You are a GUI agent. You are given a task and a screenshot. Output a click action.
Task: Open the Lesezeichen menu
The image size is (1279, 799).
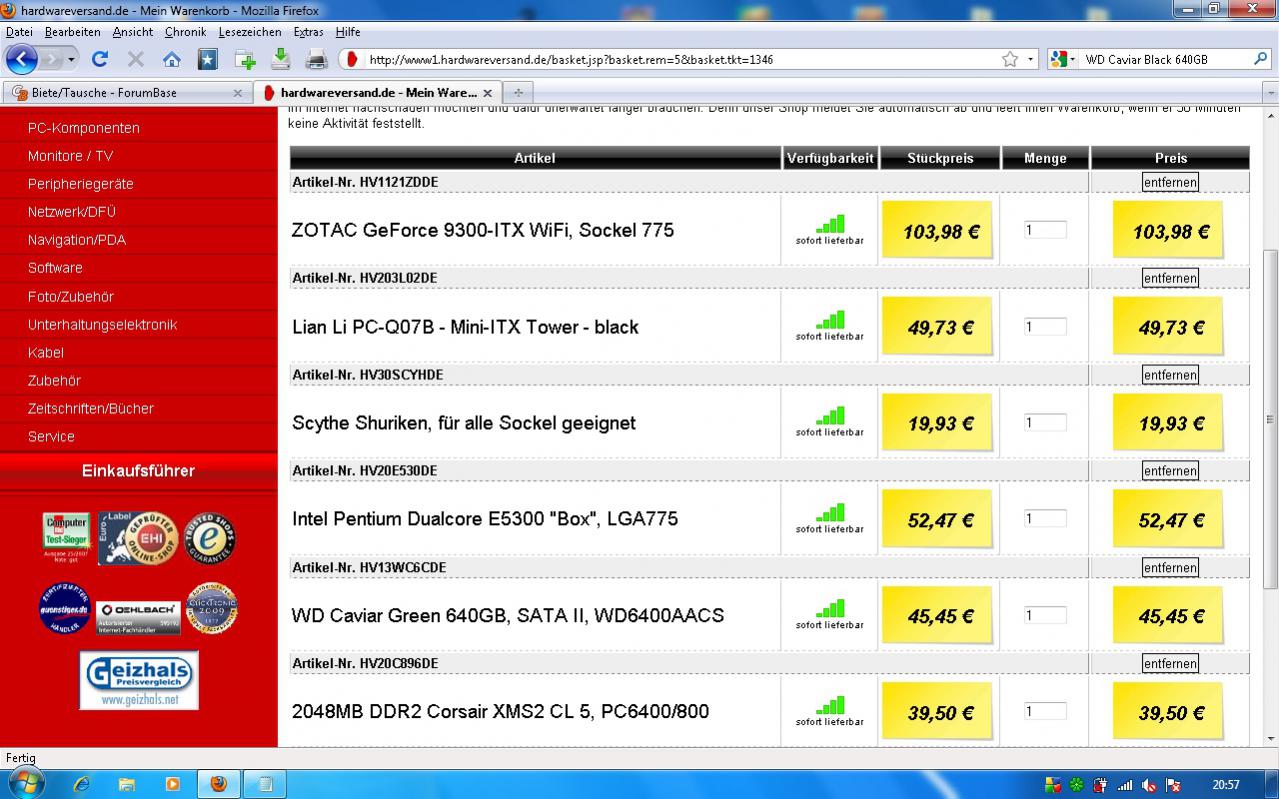point(250,32)
